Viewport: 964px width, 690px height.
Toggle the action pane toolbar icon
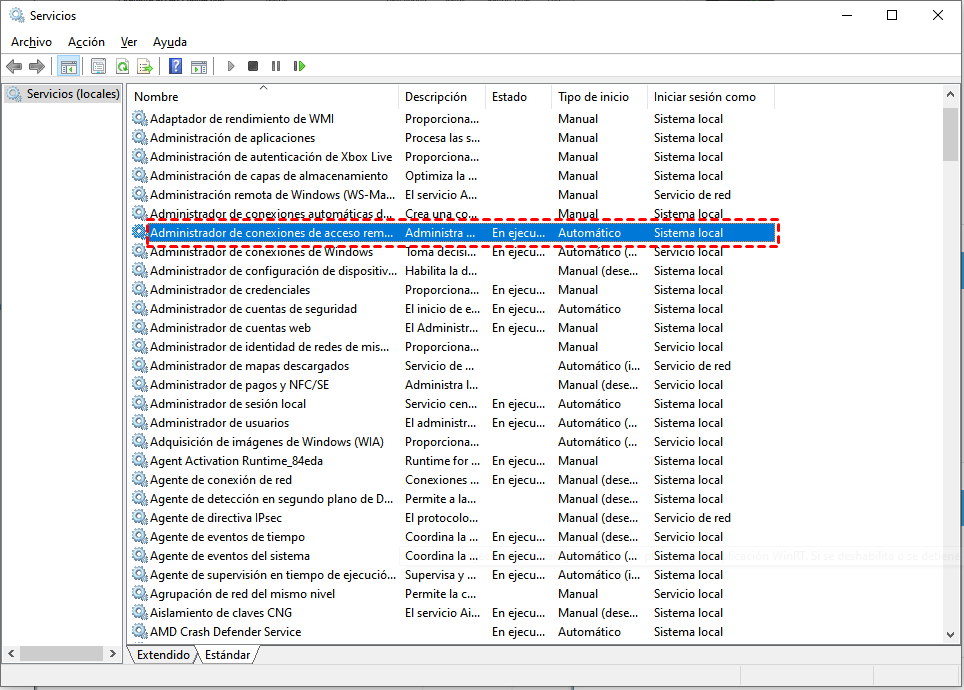coord(199,66)
